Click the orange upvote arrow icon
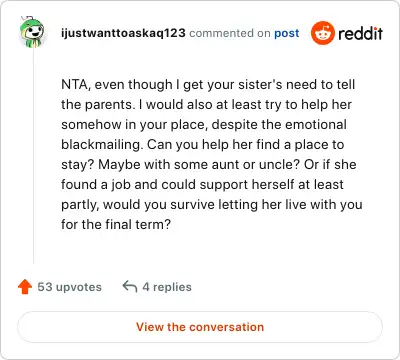The image size is (400, 360). pos(25,287)
